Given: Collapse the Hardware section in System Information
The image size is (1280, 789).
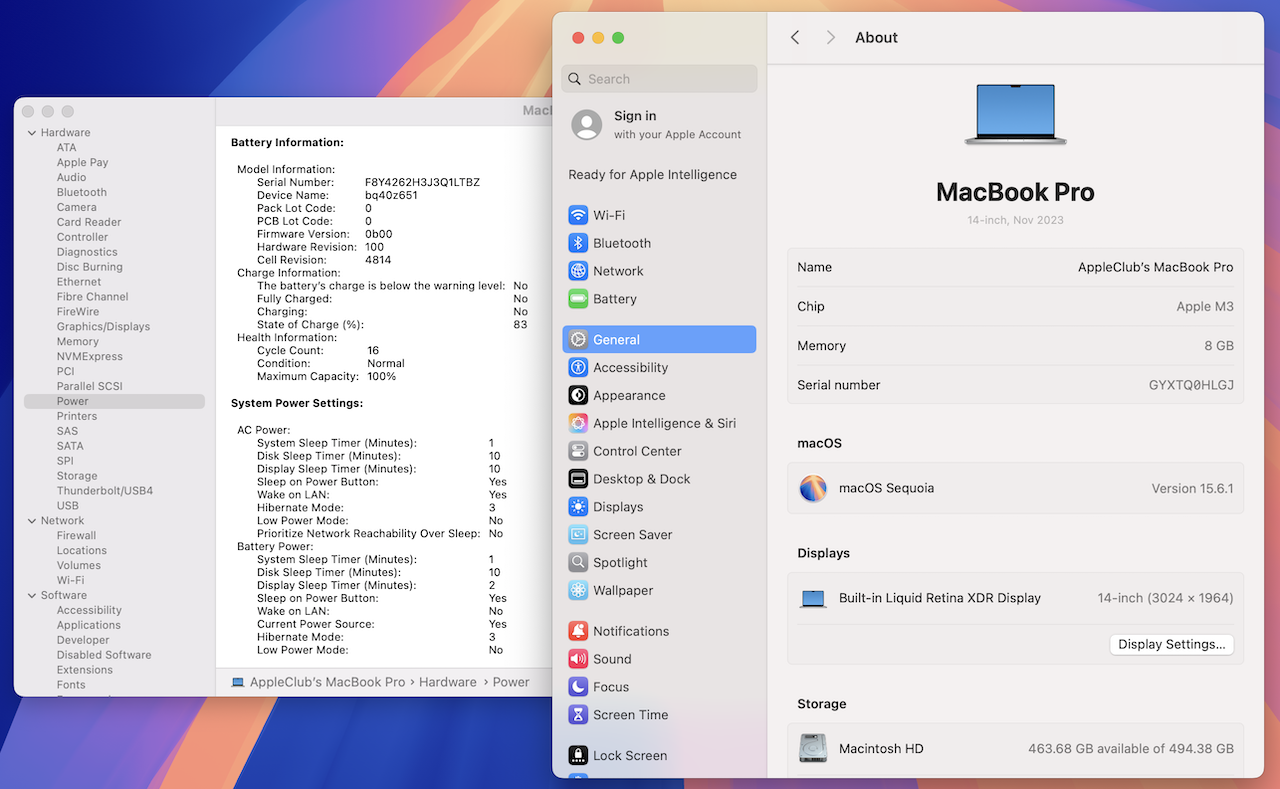Looking at the screenshot, I should click(32, 133).
